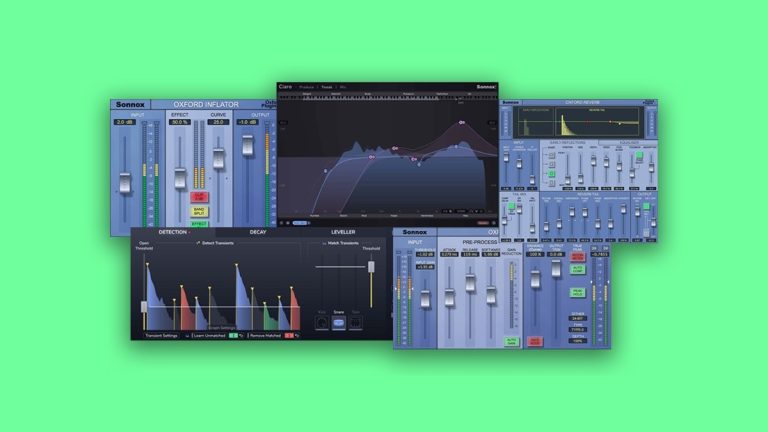This screenshot has height=432, width=768.
Task: Toggle the Match Transients checkbox
Action: [324, 243]
